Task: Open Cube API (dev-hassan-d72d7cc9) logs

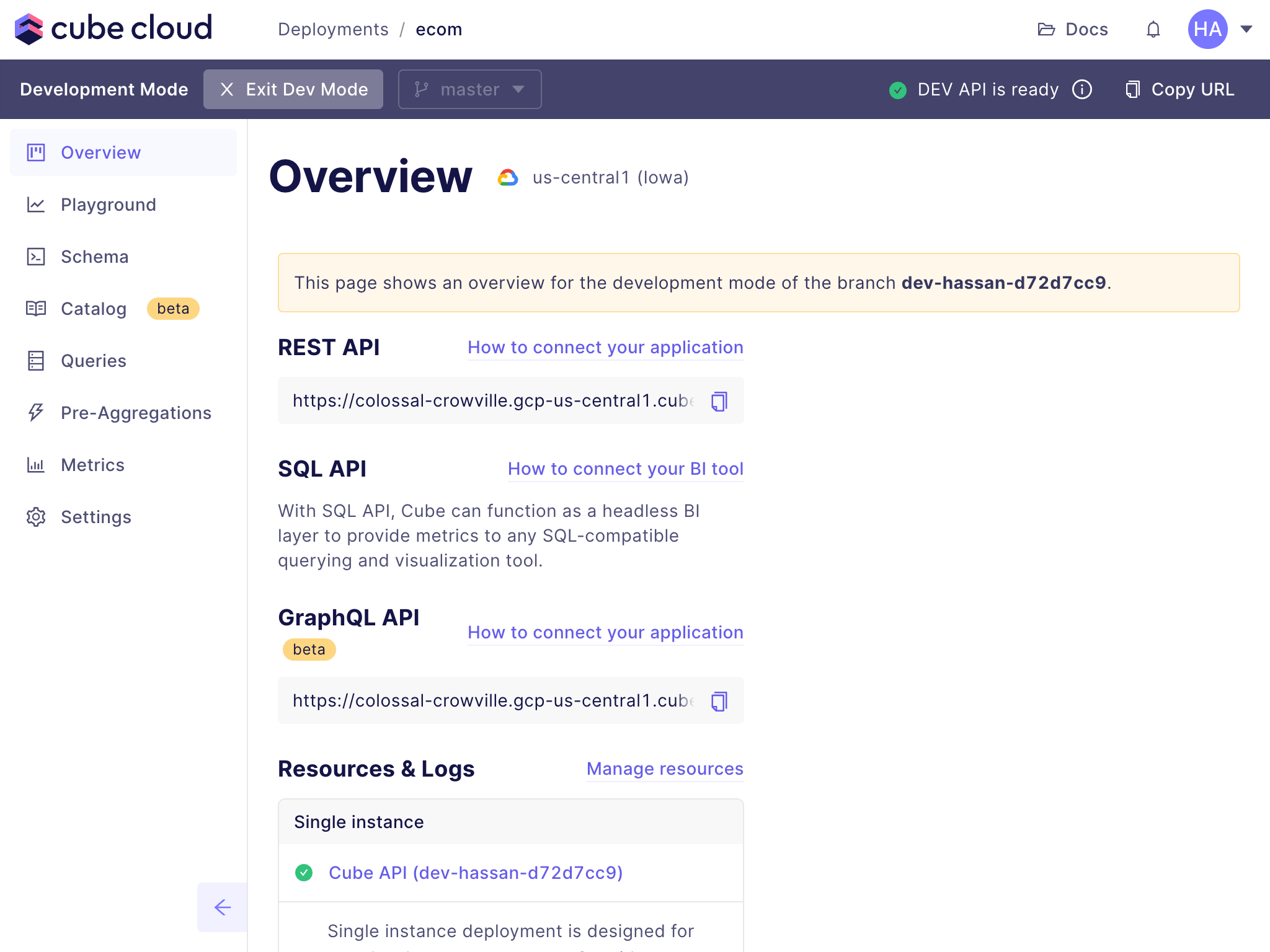Action: click(476, 873)
